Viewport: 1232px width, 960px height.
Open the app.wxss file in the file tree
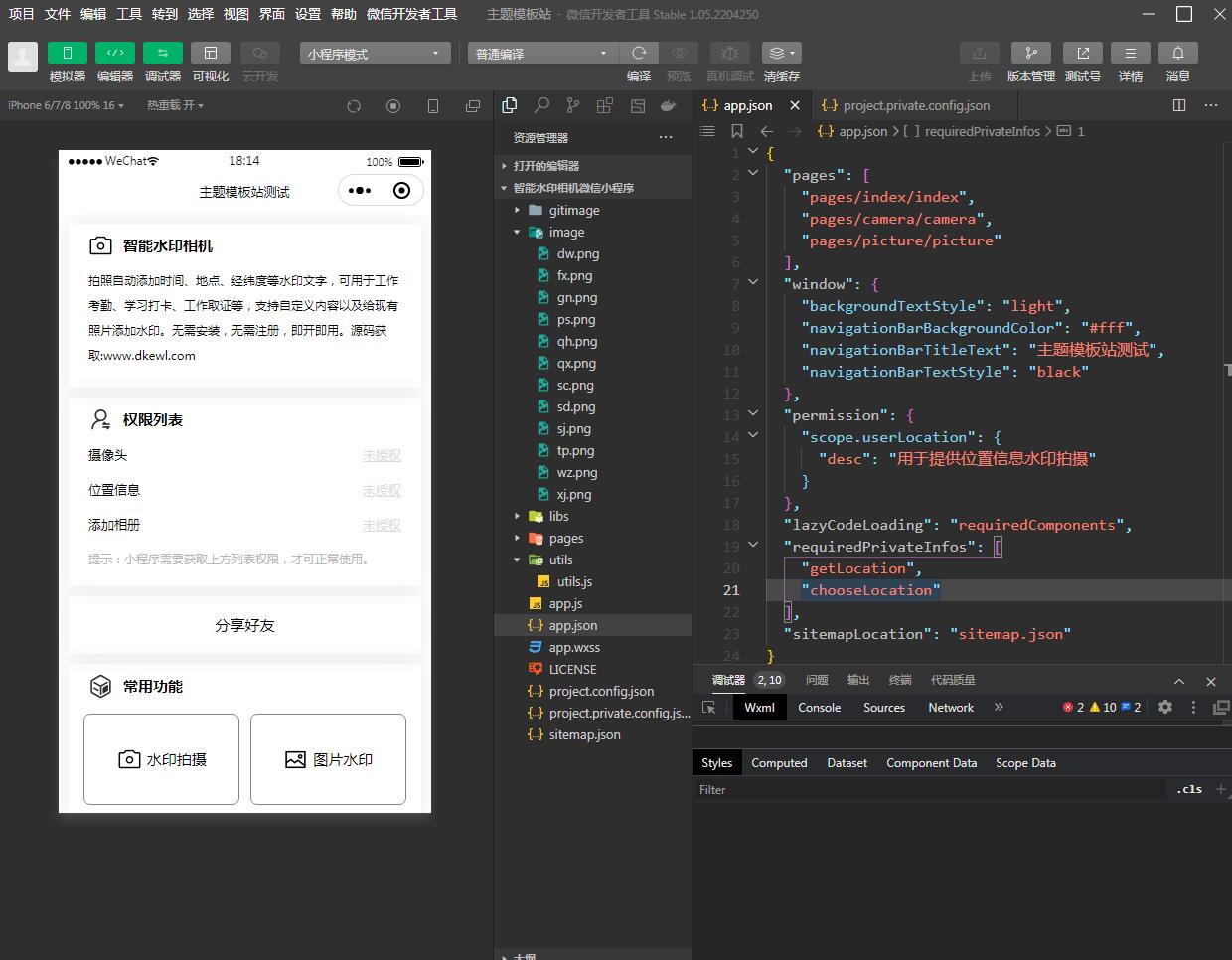(x=574, y=648)
